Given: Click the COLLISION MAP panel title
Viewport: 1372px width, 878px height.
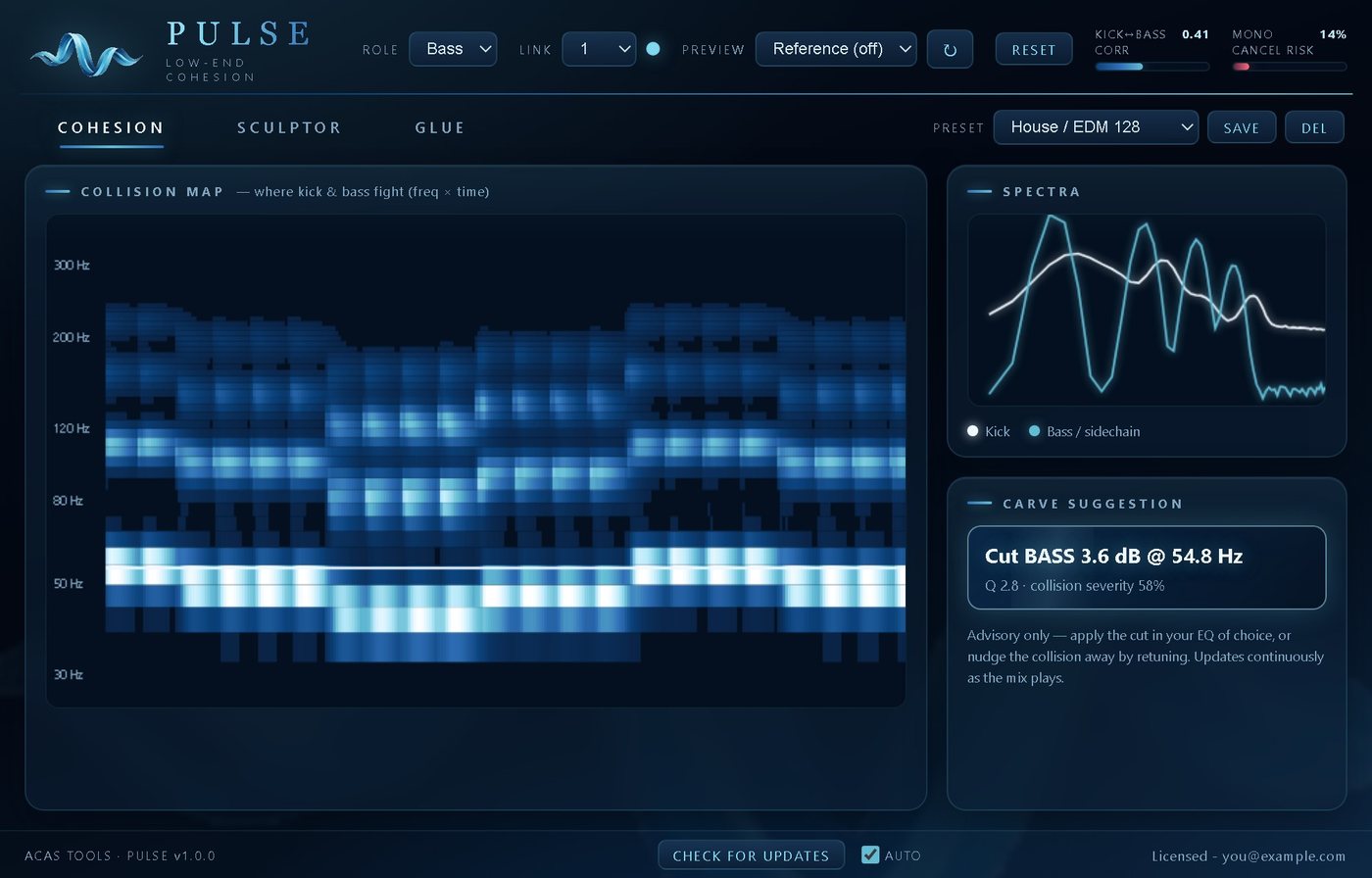Looking at the screenshot, I should click(x=153, y=192).
